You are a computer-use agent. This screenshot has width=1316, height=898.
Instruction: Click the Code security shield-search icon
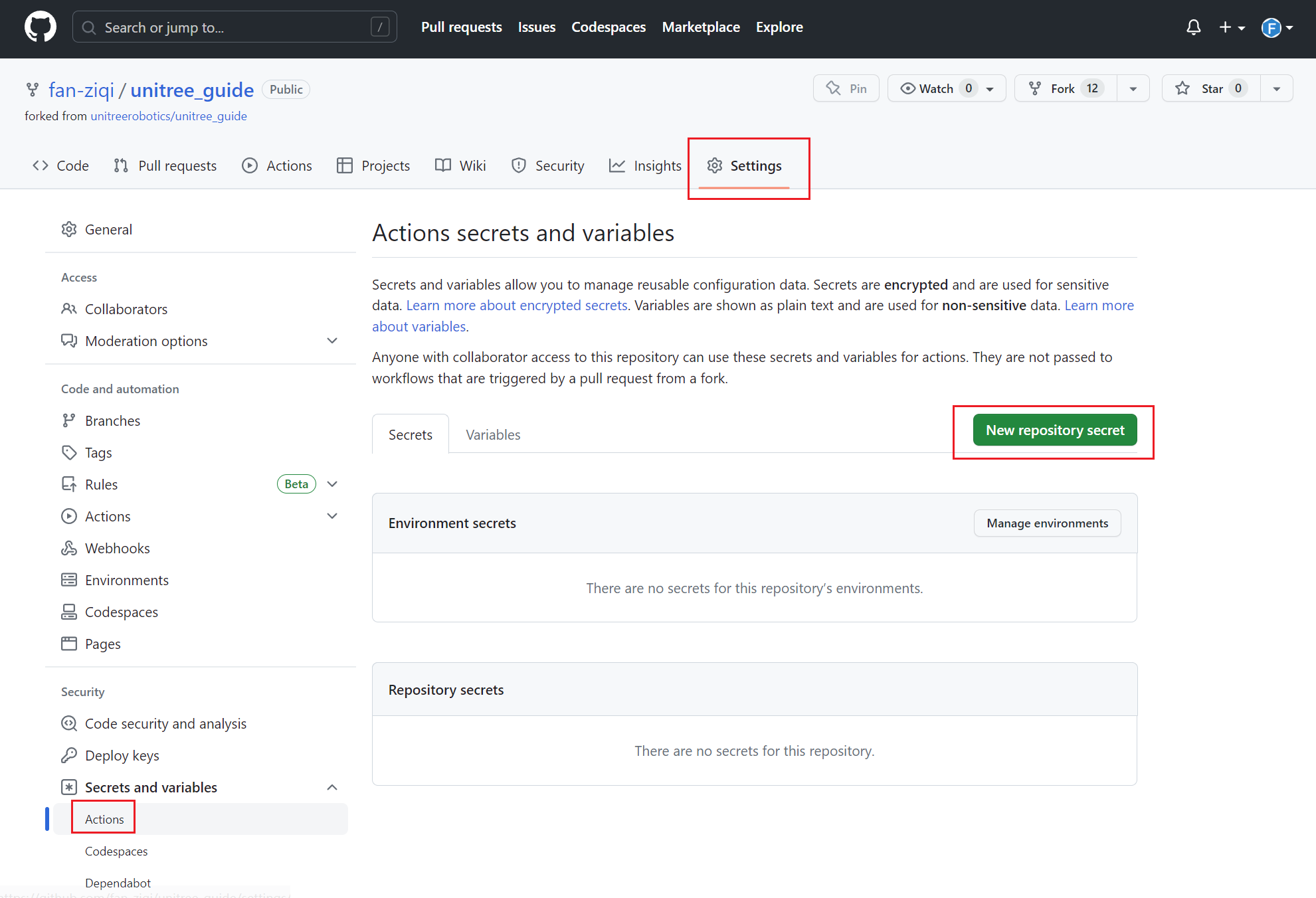click(x=69, y=723)
